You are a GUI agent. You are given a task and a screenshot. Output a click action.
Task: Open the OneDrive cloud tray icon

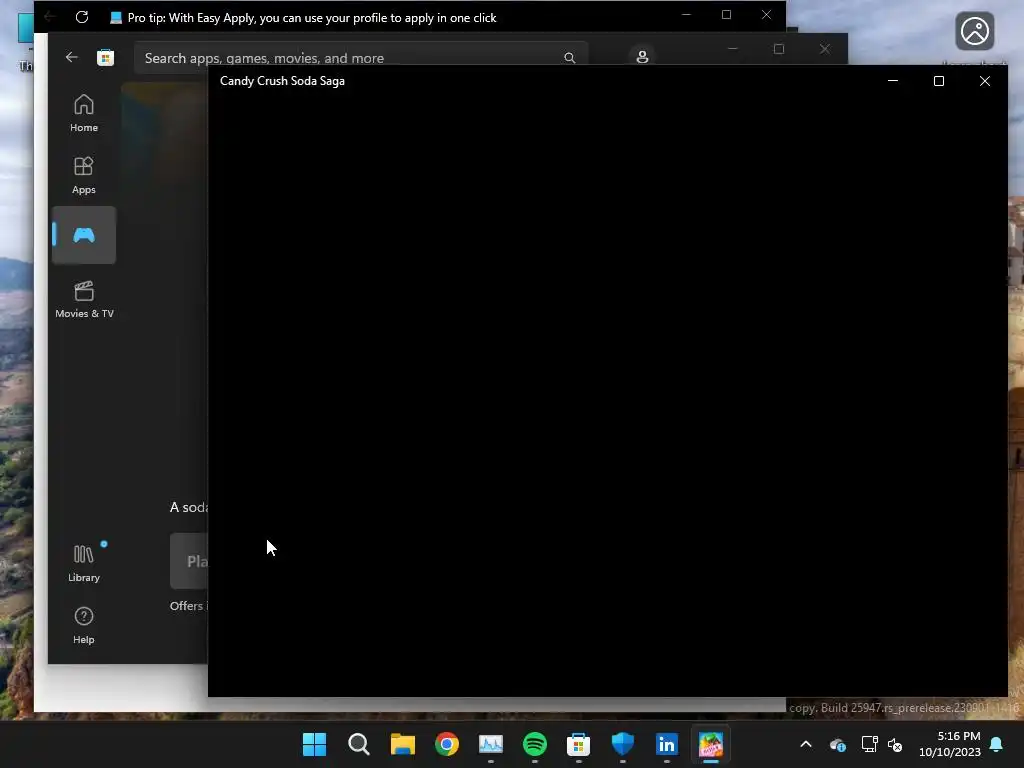pyautogui.click(x=838, y=744)
